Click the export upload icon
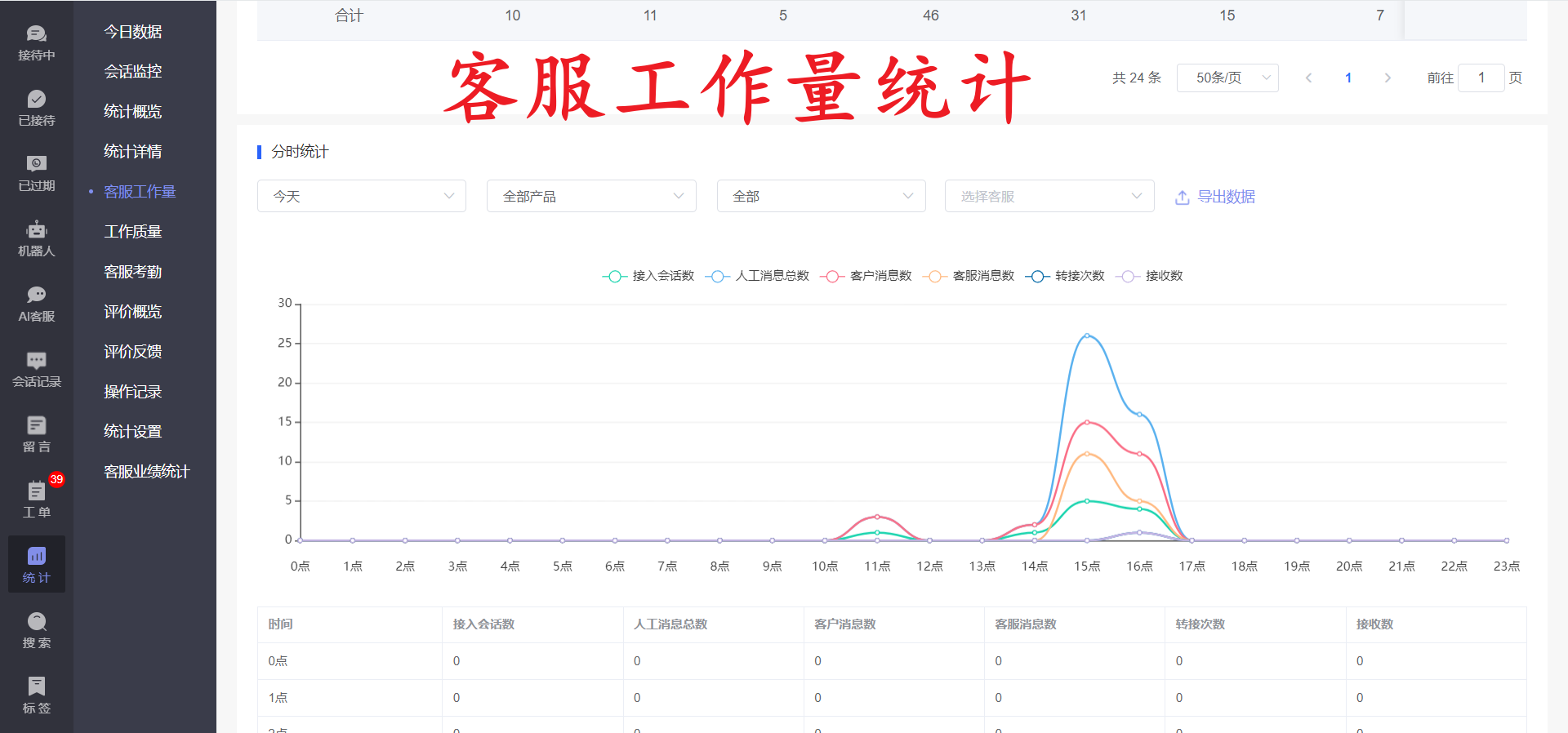Image resolution: width=1568 pixels, height=733 pixels. pyautogui.click(x=1182, y=198)
